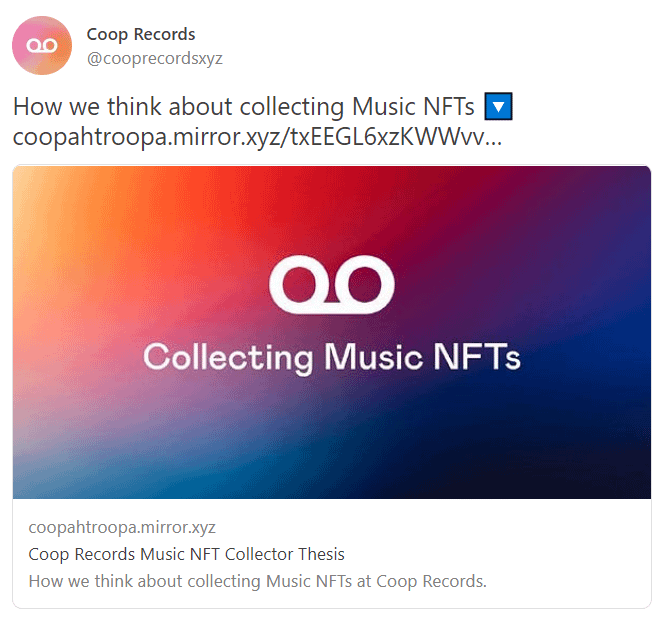This screenshot has width=667, height=625.
Task: Open the @cooprecordsxyz handle
Action: click(x=155, y=58)
